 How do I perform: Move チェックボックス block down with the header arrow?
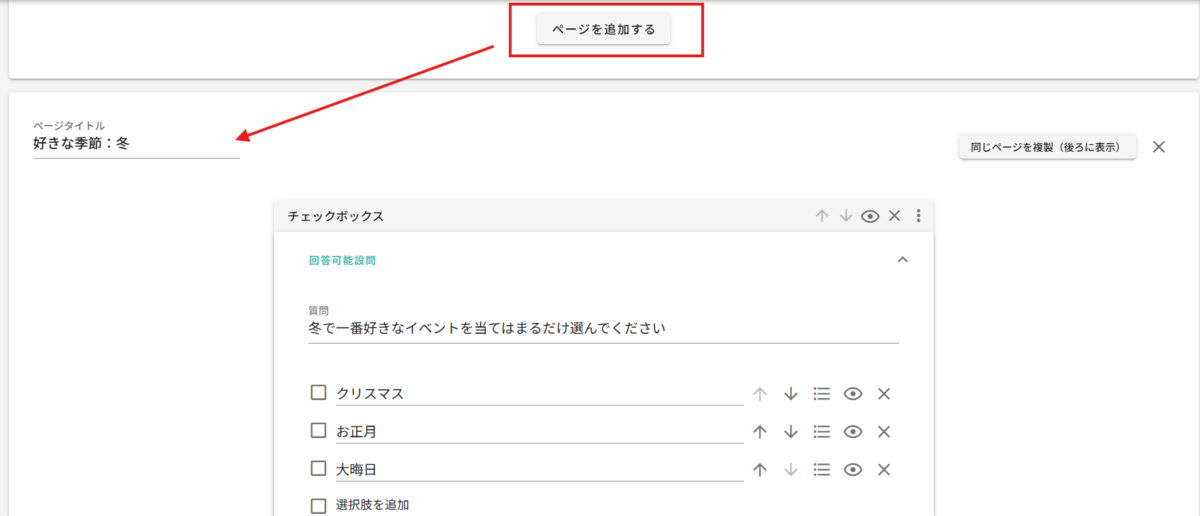coord(846,216)
